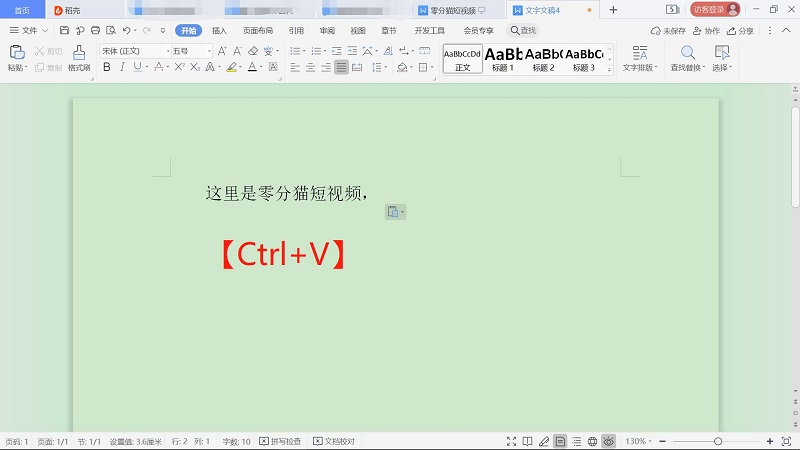800x450 pixels.
Task: Click the clear formatting eraser icon
Action: pyautogui.click(x=253, y=51)
